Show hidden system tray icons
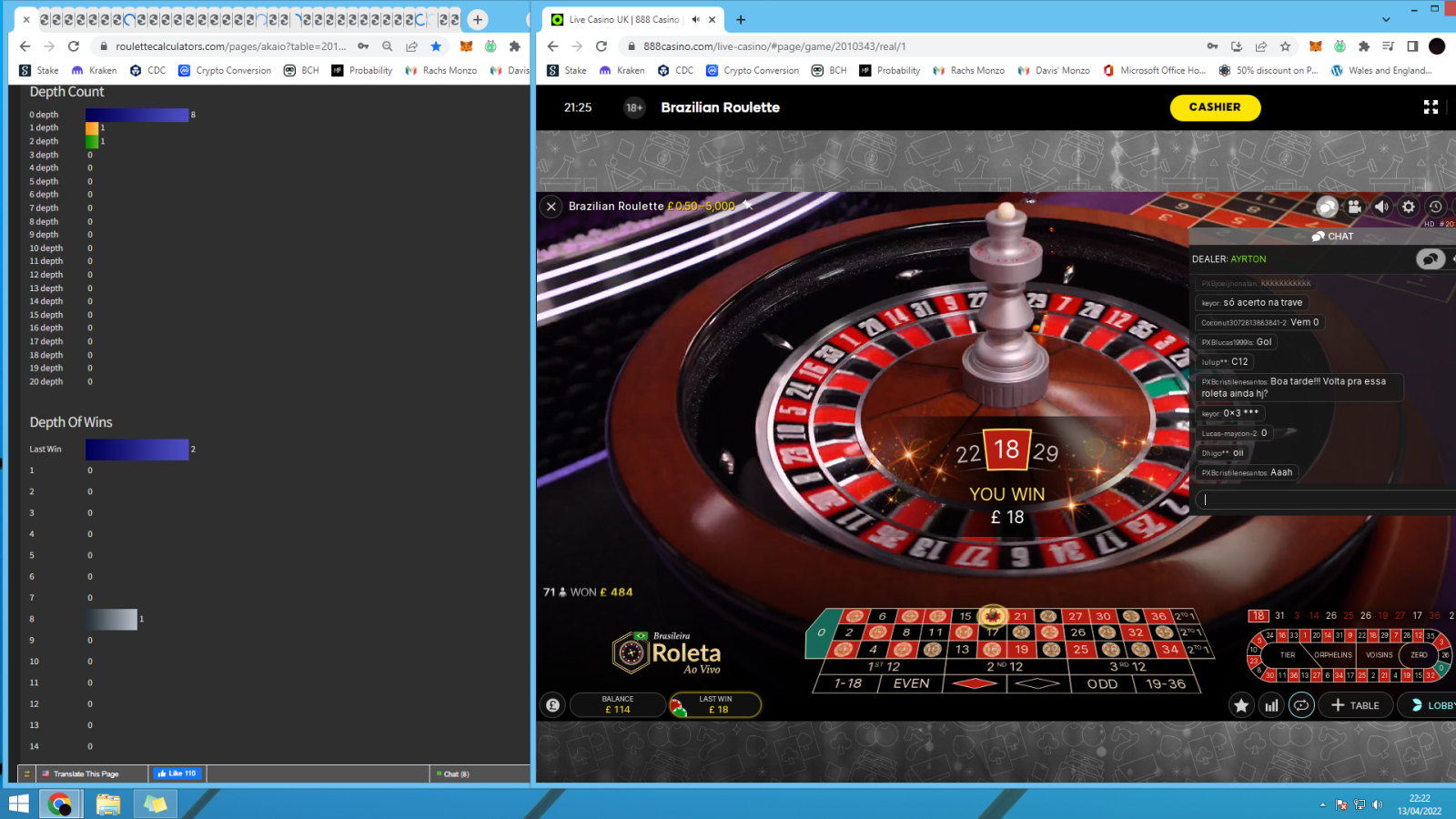This screenshot has width=1456, height=819. click(x=1322, y=804)
